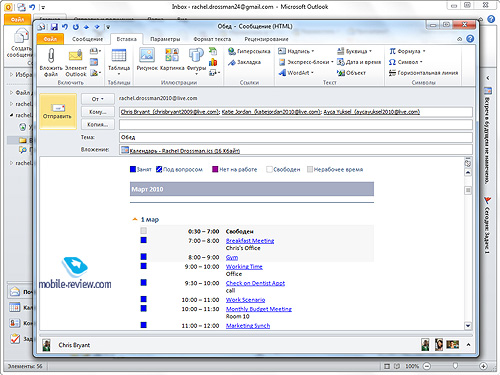The height and width of the screenshot is (375, 500).
Task: Open the Символ (Symbol) dropdown
Action: tap(406, 62)
